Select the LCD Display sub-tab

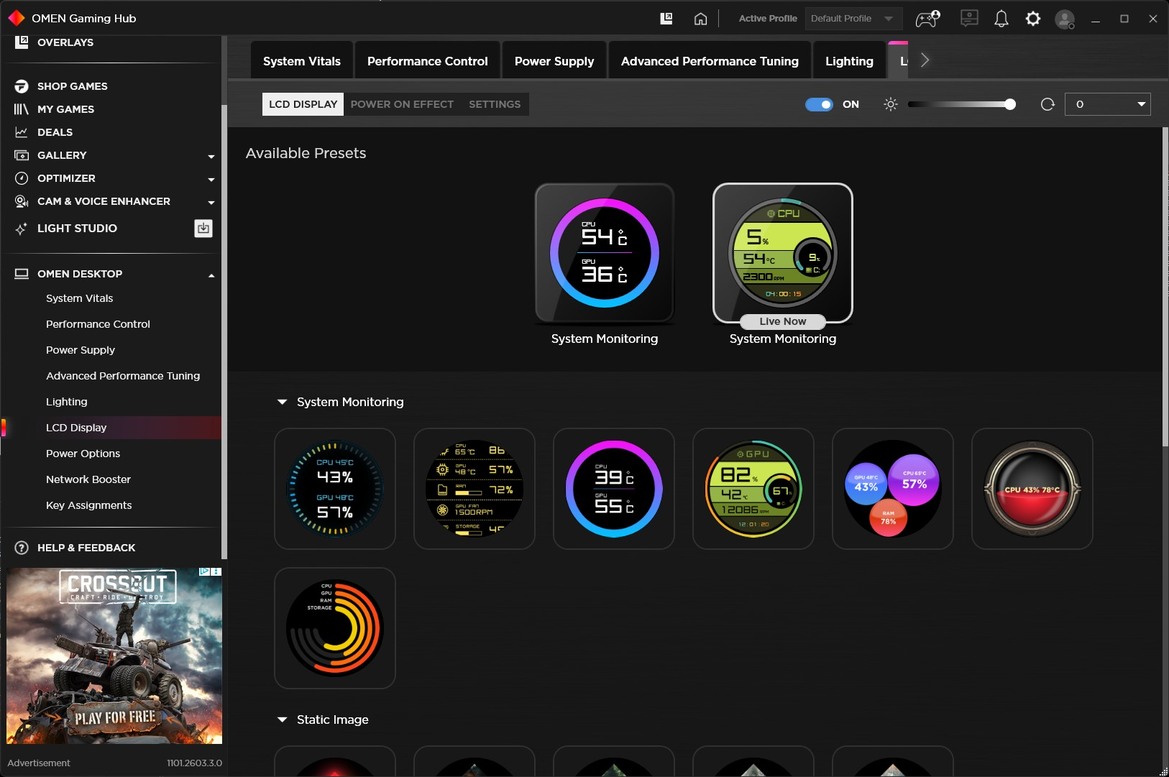pos(303,104)
